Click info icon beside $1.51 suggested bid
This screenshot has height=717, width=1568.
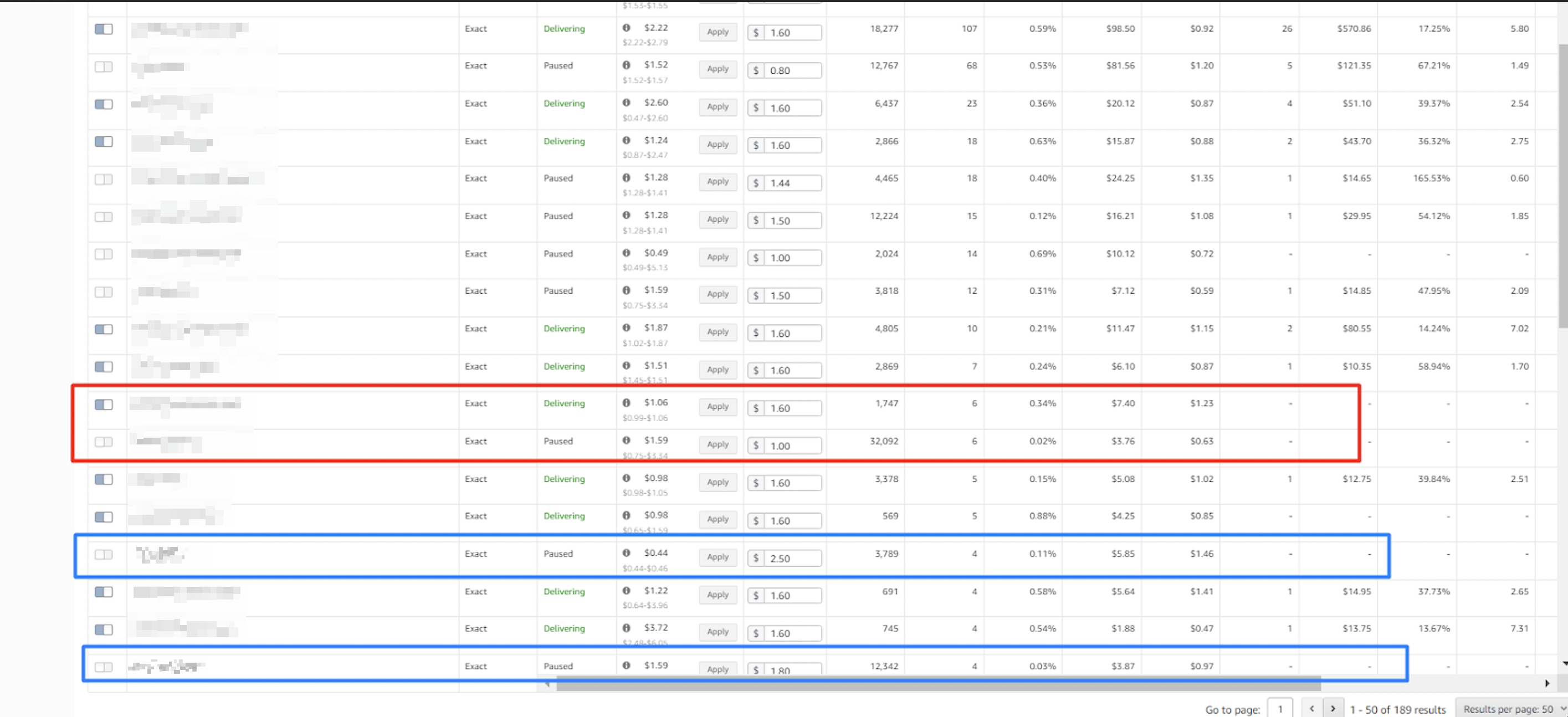point(626,365)
